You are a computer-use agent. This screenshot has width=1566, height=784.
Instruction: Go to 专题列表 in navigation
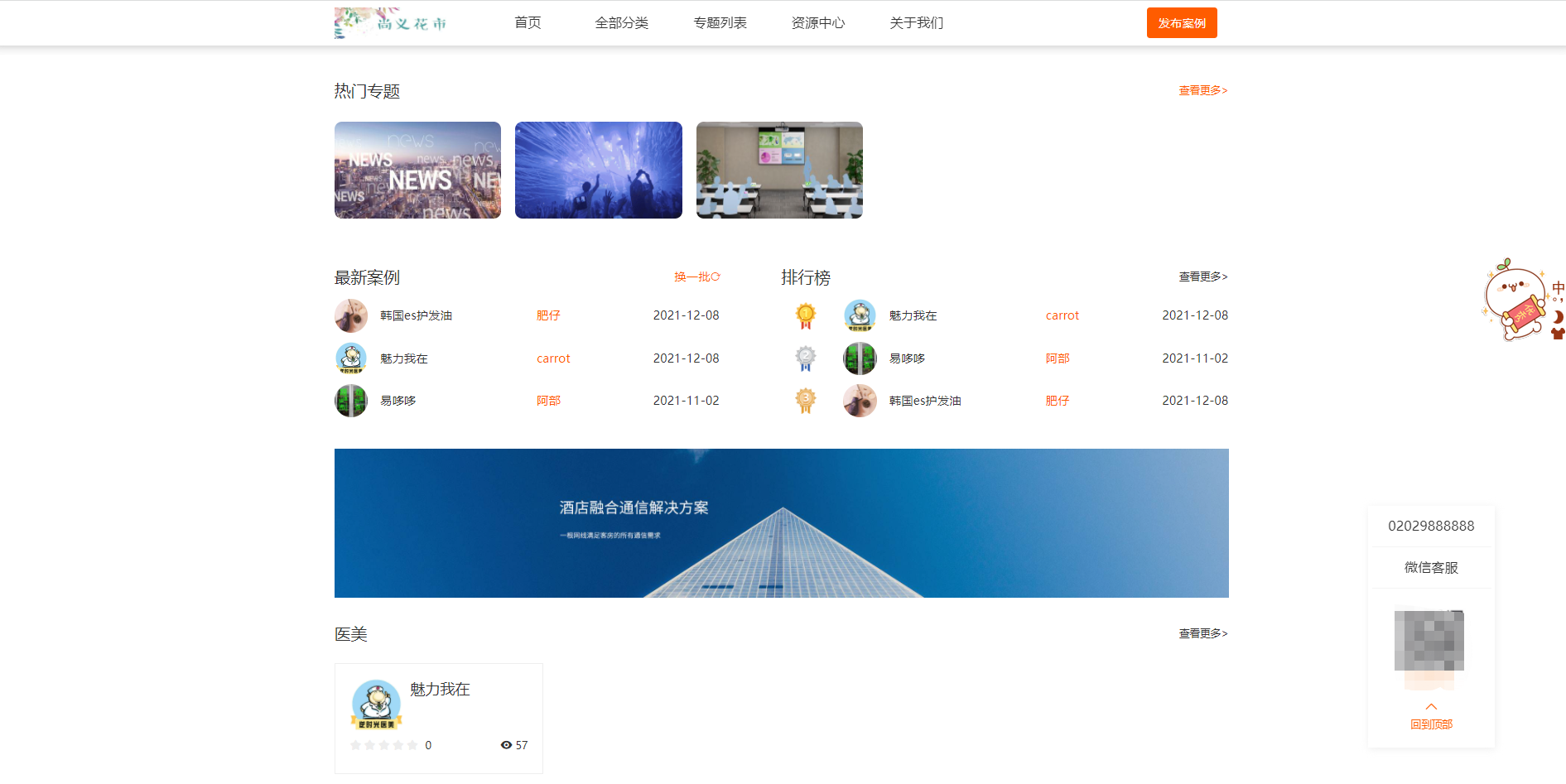tap(720, 23)
